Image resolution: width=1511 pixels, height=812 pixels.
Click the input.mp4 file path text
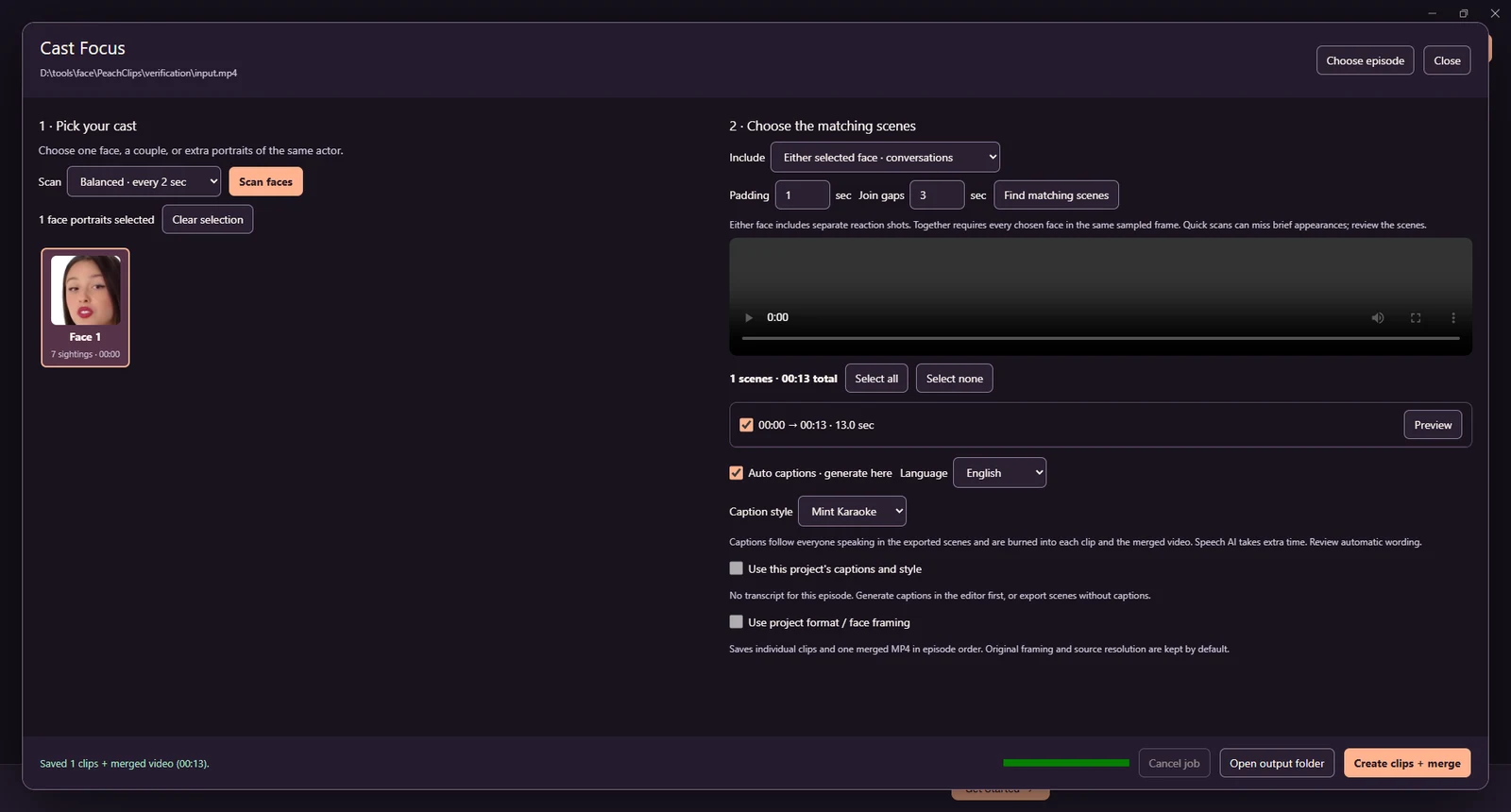pyautogui.click(x=138, y=73)
